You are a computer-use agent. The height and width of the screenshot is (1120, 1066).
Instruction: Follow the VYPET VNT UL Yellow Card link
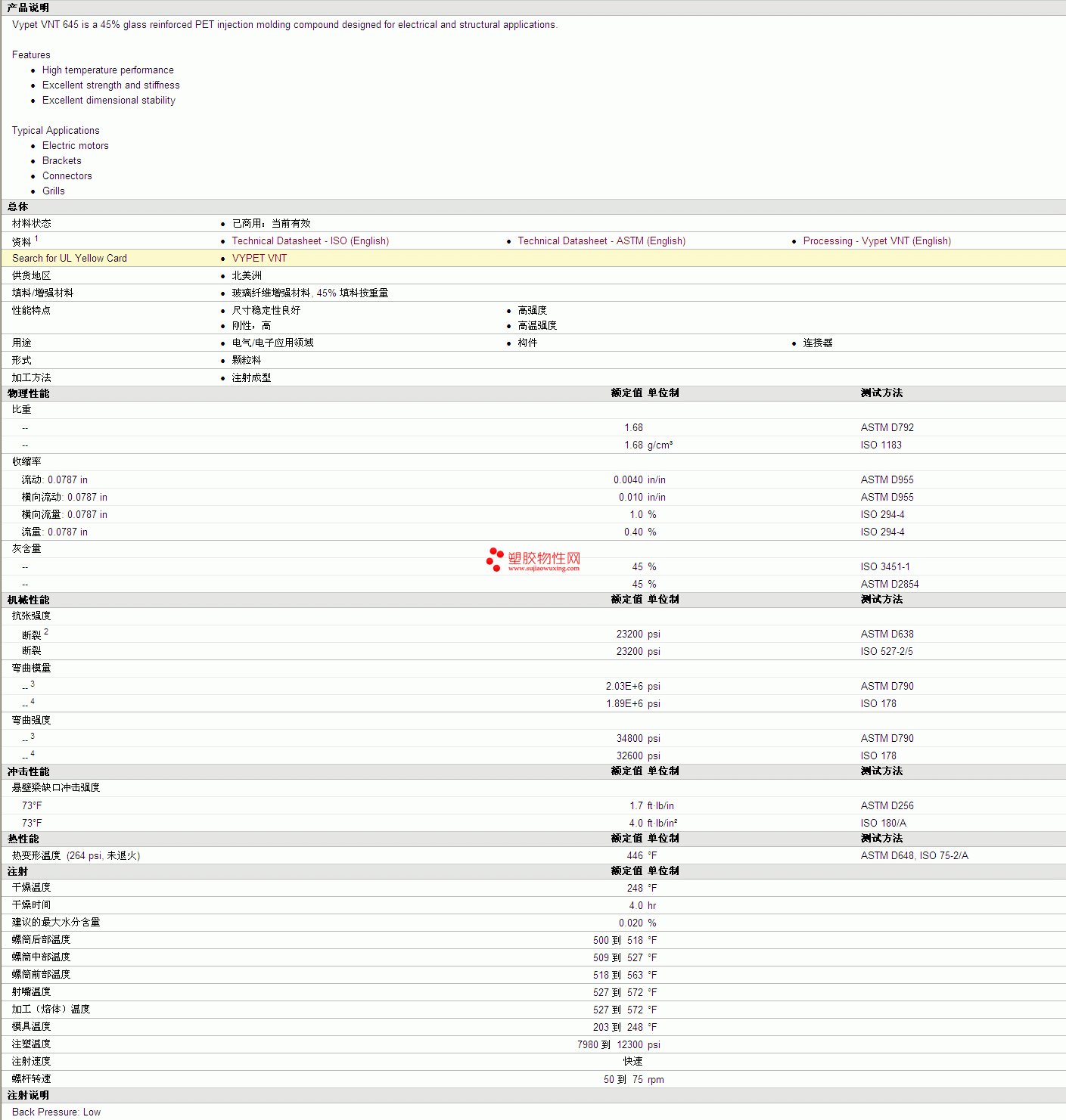260,259
